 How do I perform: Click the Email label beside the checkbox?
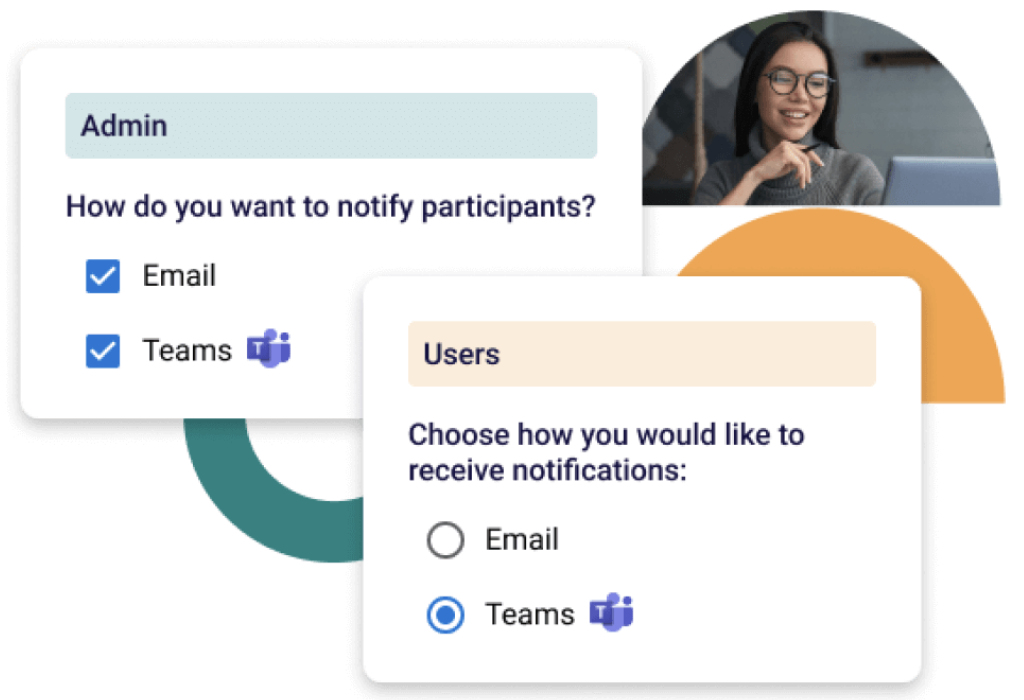179,276
